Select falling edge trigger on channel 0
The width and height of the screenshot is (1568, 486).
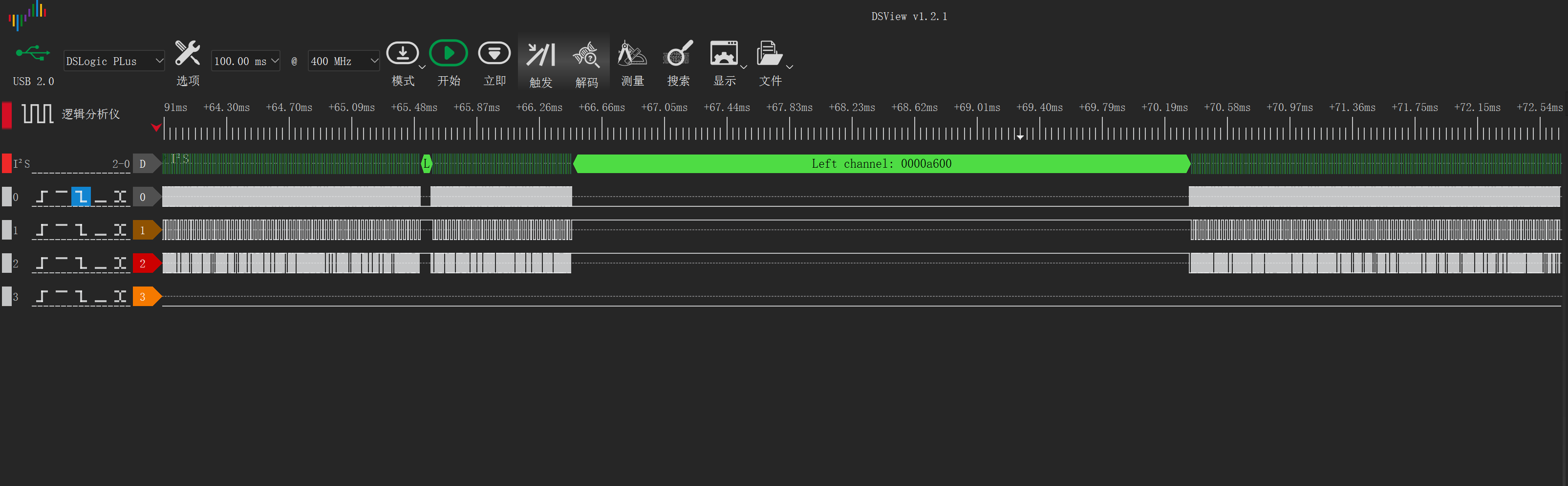pos(81,197)
